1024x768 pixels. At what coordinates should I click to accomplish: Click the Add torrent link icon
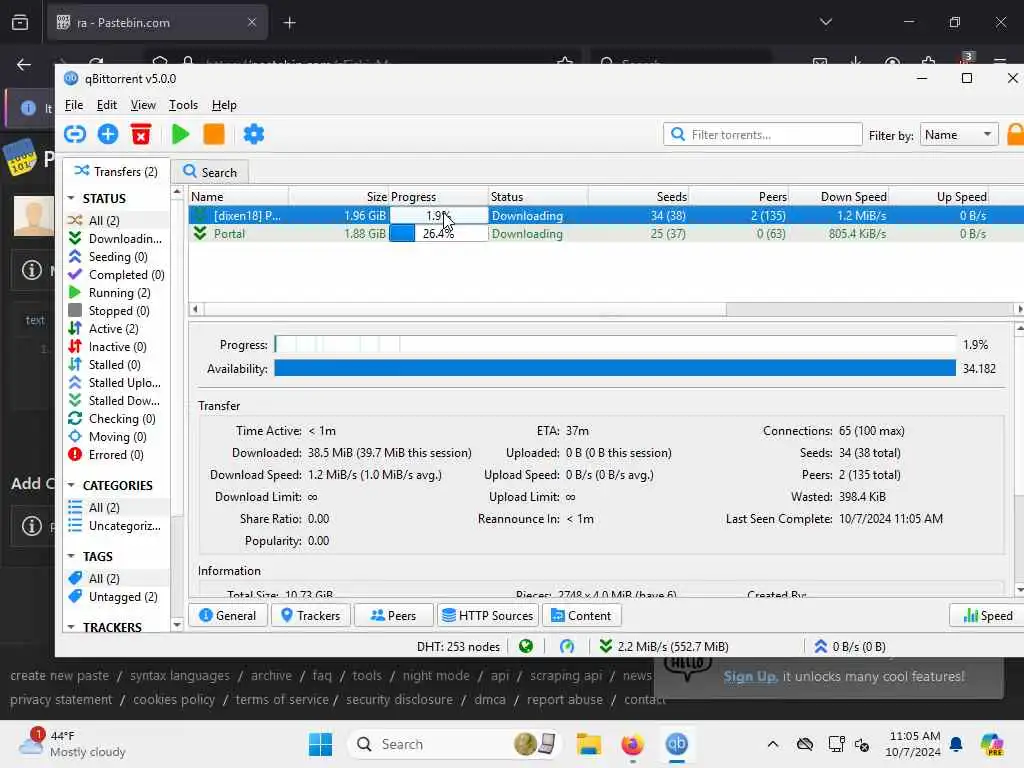(x=75, y=135)
